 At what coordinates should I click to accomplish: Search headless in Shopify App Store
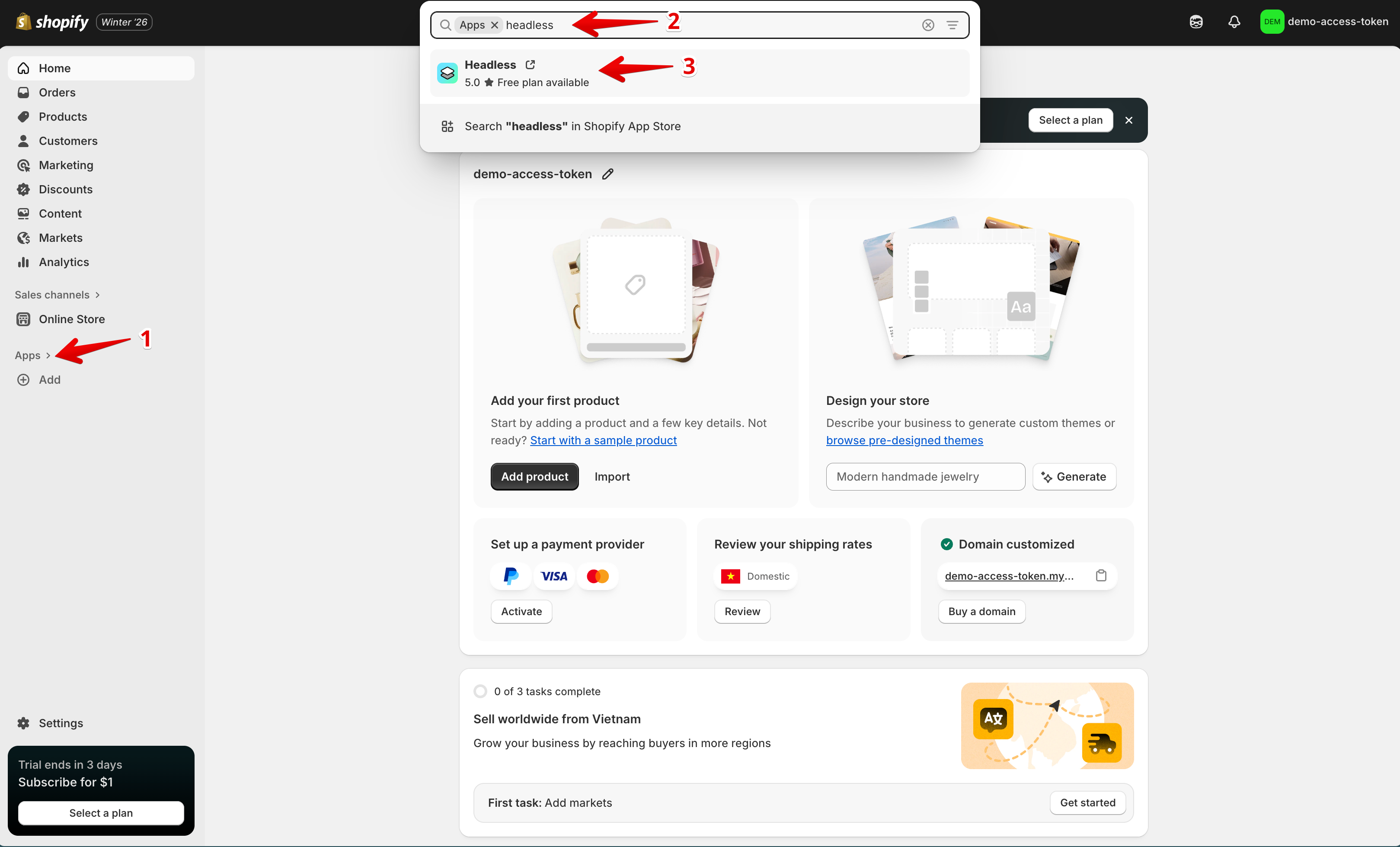point(572,126)
